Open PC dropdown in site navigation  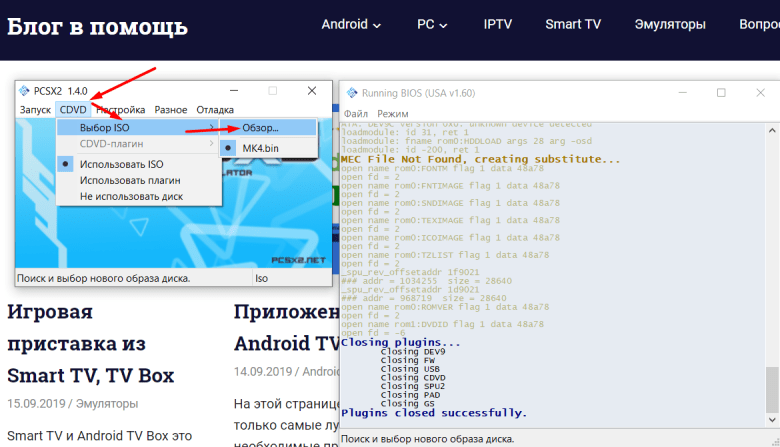coord(432,24)
